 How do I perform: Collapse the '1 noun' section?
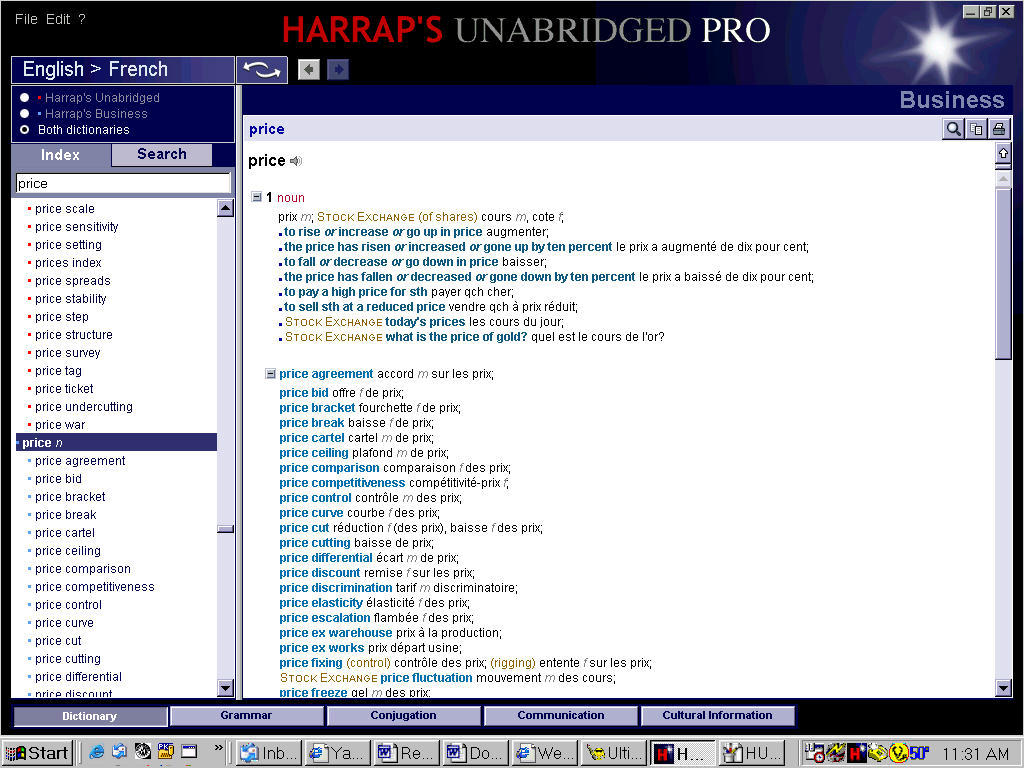(257, 197)
